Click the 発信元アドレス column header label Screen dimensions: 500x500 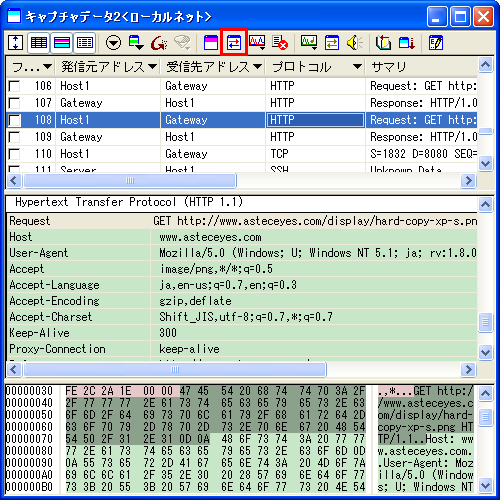pyautogui.click(x=103, y=67)
